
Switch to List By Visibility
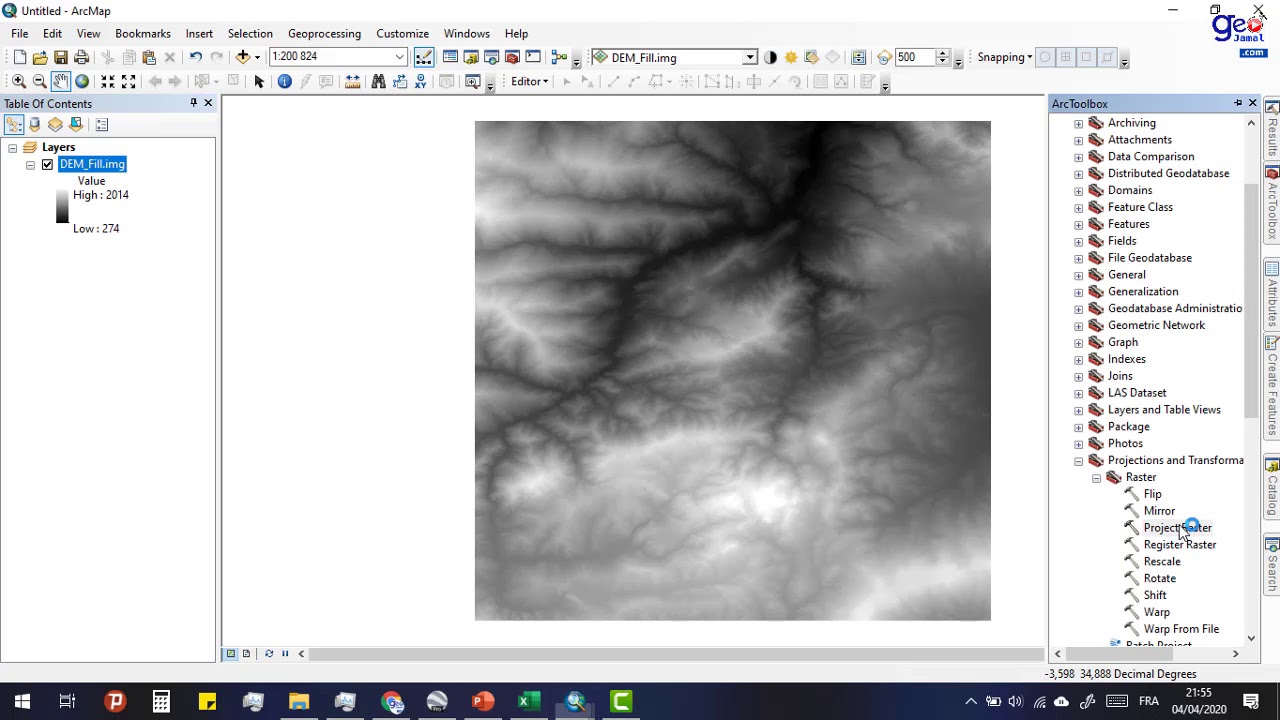(x=55, y=125)
